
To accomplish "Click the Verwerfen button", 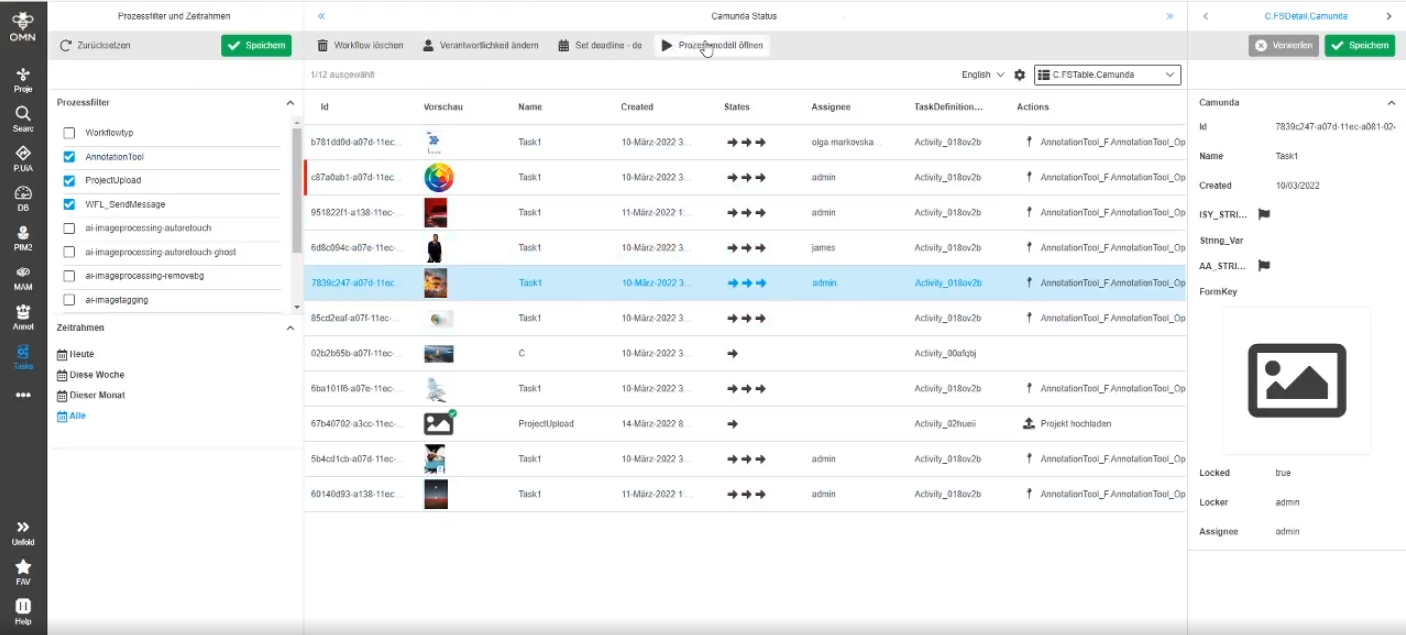I will coord(1283,46).
